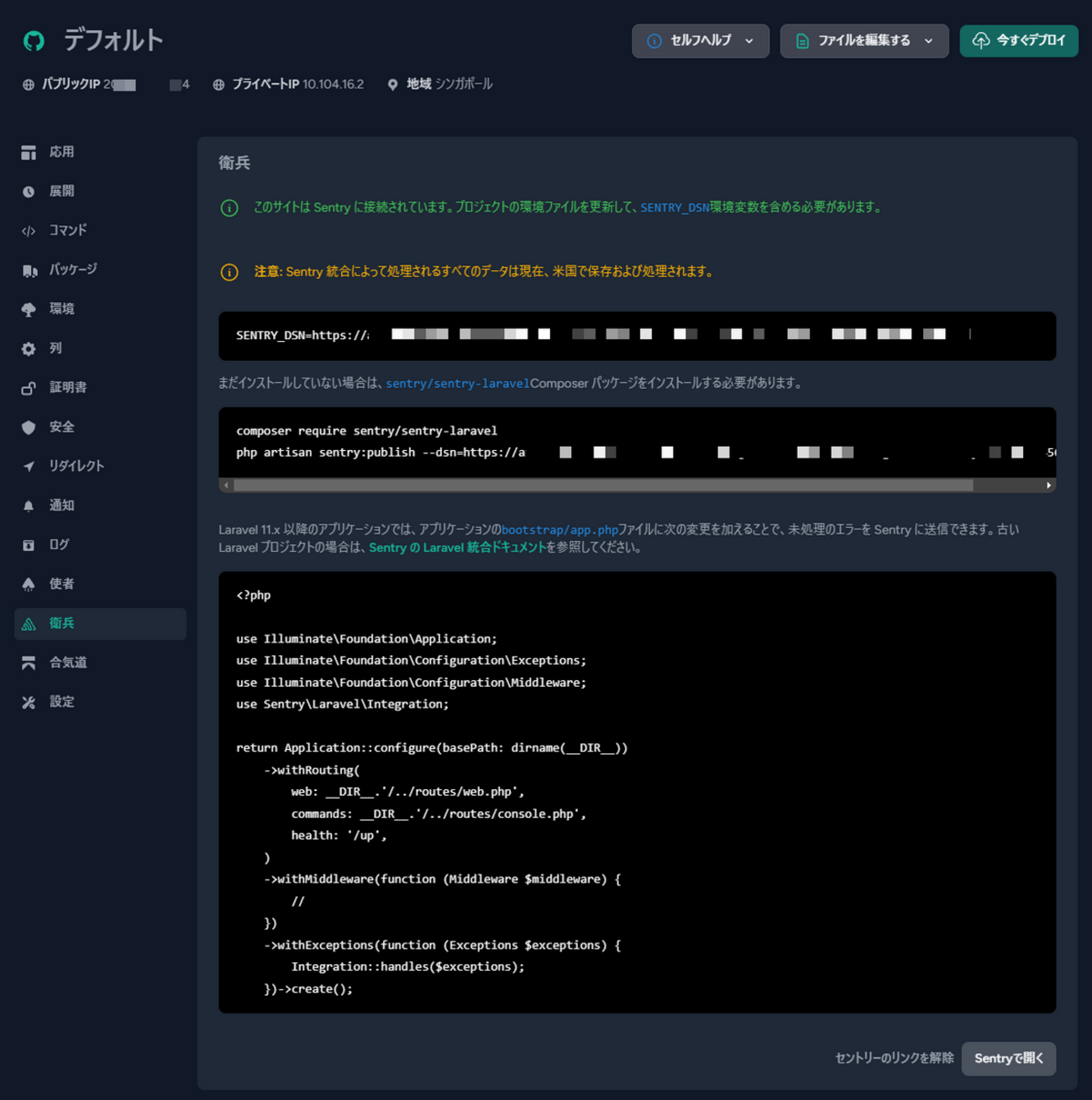Click the right arrow of the code scrollbar
Image resolution: width=1092 pixels, height=1100 pixels.
[x=1048, y=485]
